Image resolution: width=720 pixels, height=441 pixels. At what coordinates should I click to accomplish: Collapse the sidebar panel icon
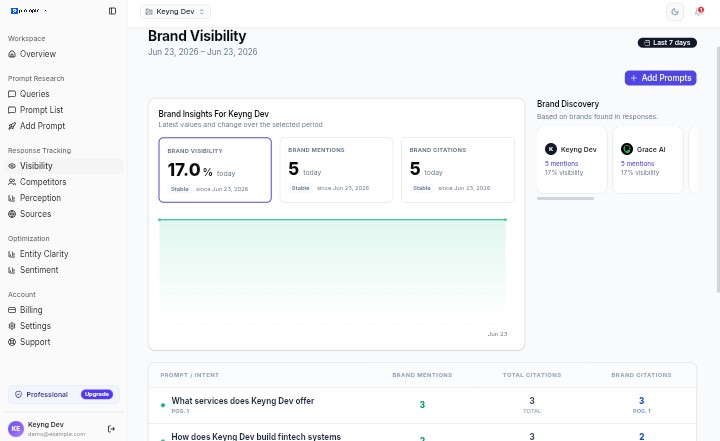click(x=112, y=11)
